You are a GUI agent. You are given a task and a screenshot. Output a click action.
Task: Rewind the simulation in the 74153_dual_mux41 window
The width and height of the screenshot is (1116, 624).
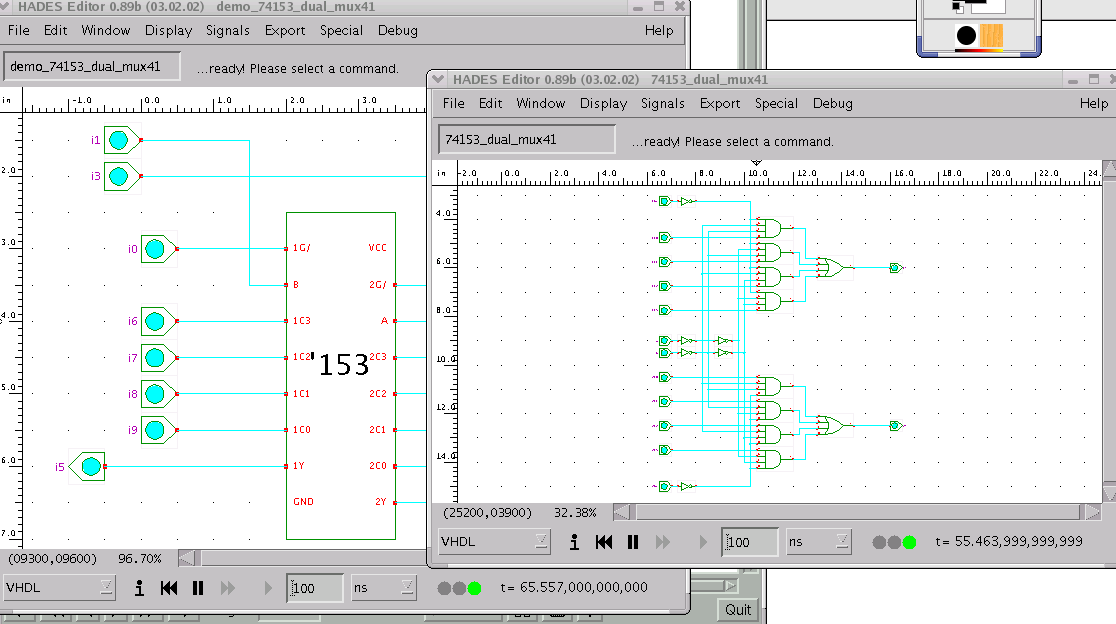[x=604, y=542]
